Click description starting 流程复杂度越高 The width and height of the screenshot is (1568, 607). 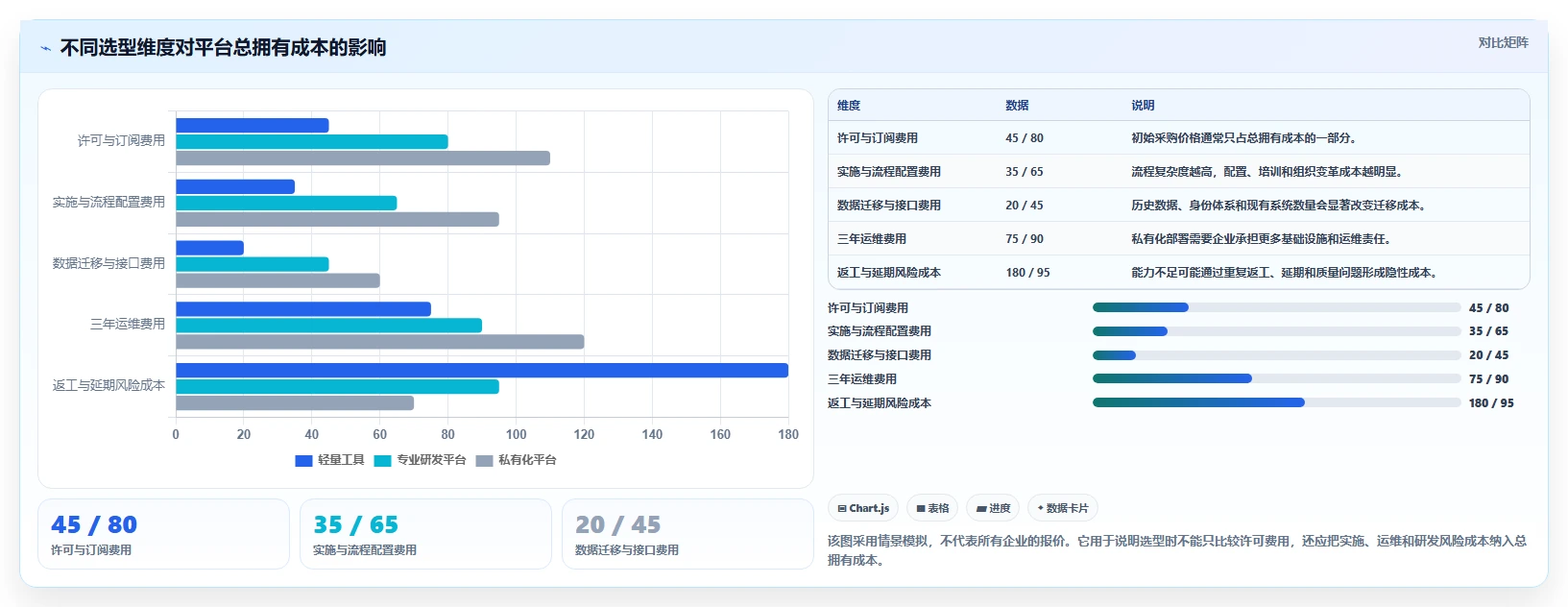point(1267,172)
